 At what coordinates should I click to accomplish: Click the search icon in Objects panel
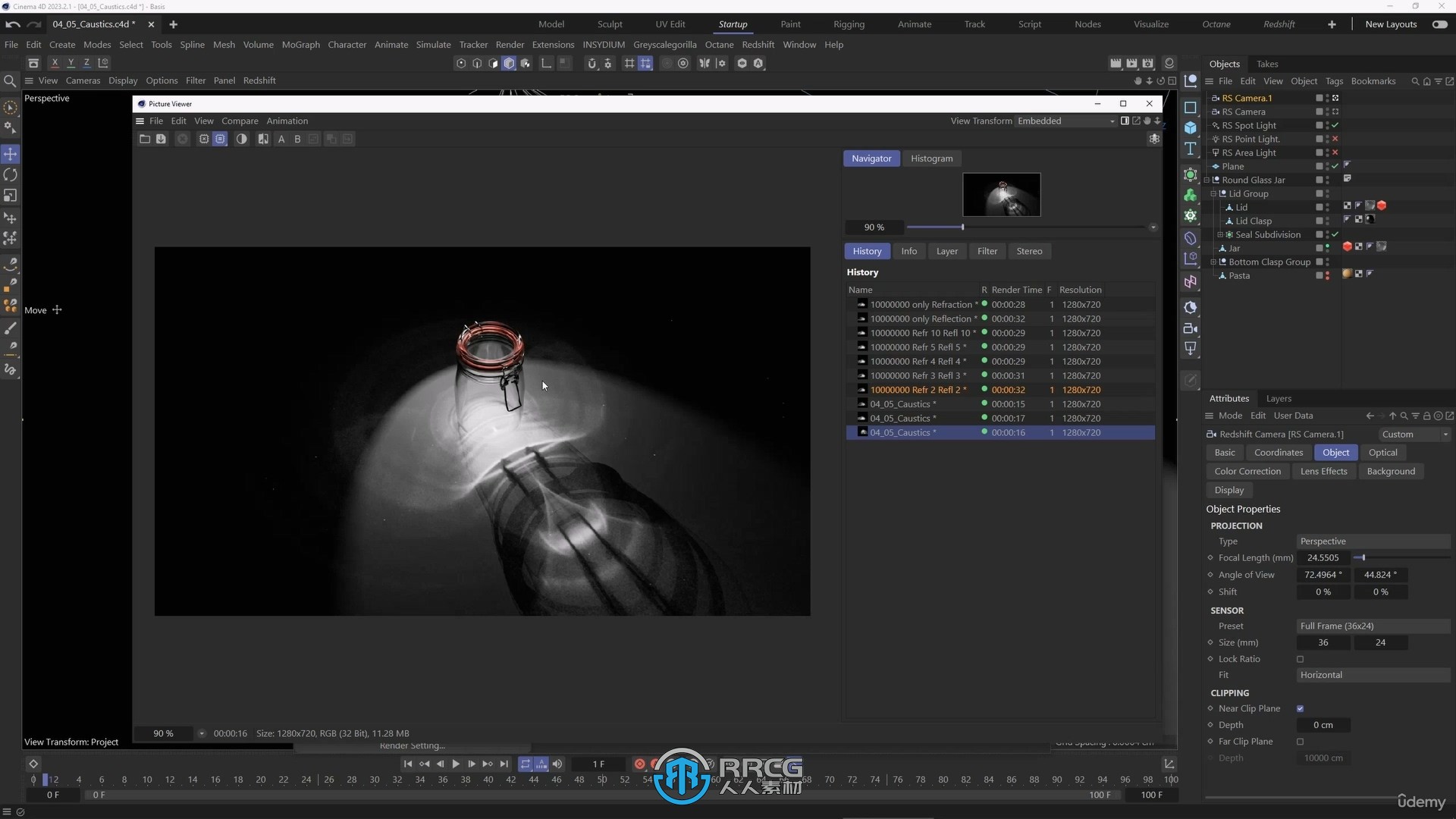[1414, 81]
